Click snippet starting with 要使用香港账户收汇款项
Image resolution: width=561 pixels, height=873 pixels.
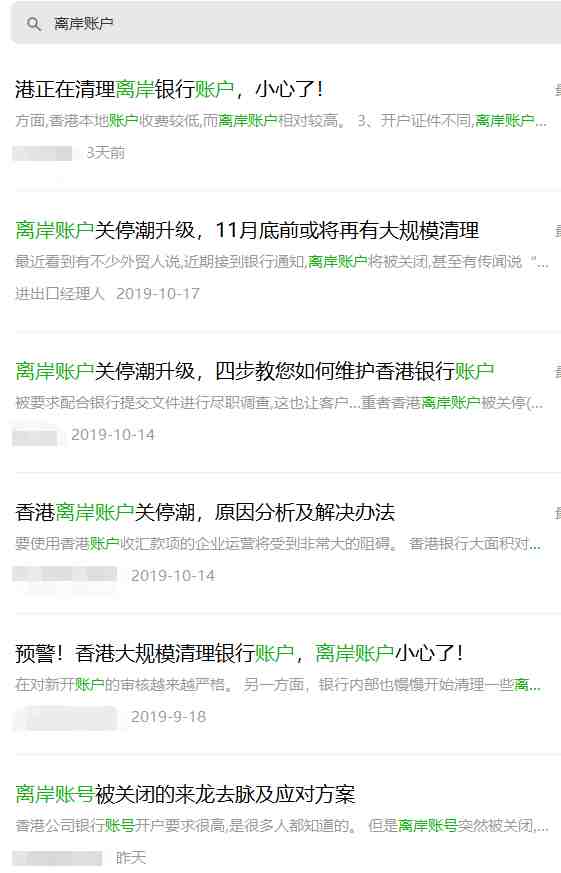tap(278, 543)
